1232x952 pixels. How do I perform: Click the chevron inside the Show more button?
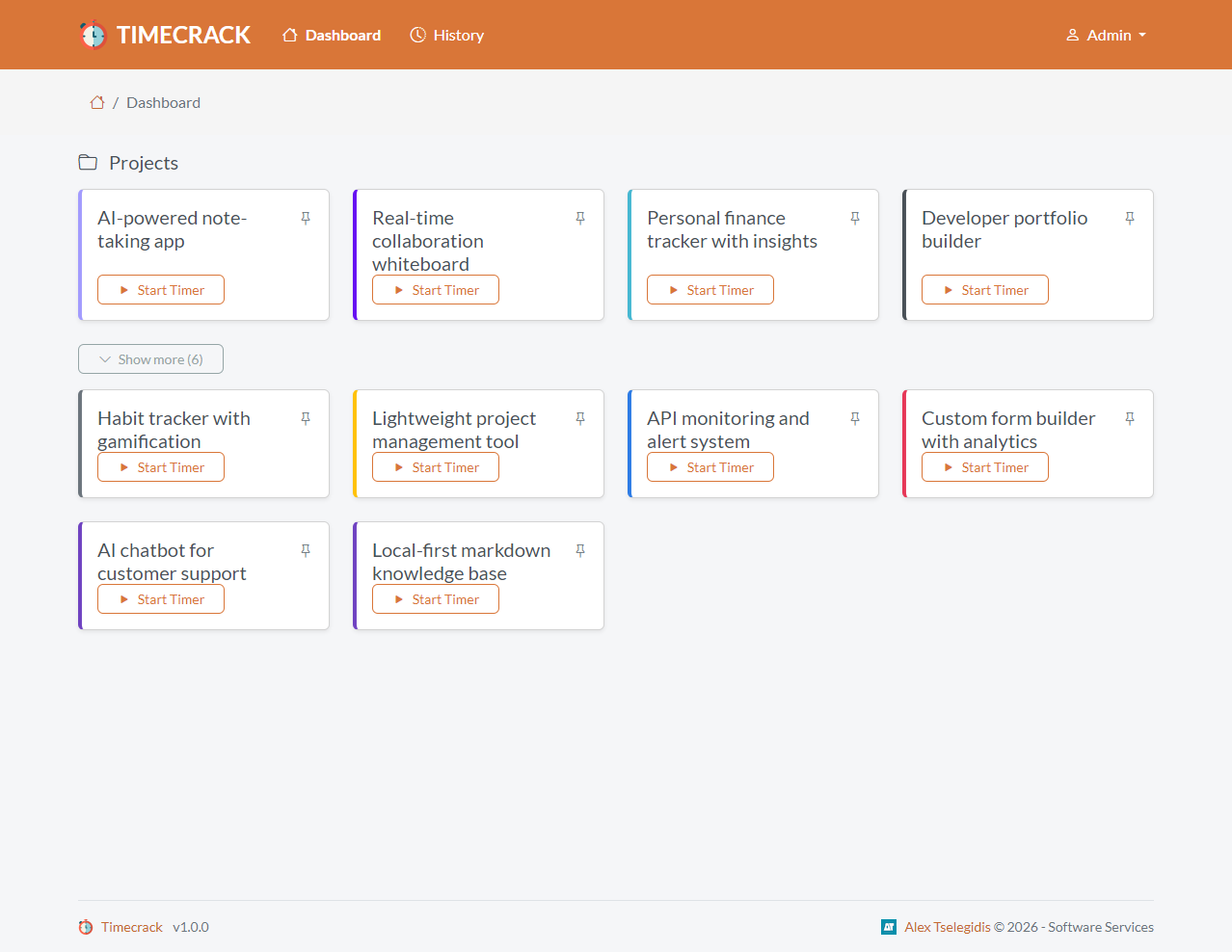(x=103, y=358)
